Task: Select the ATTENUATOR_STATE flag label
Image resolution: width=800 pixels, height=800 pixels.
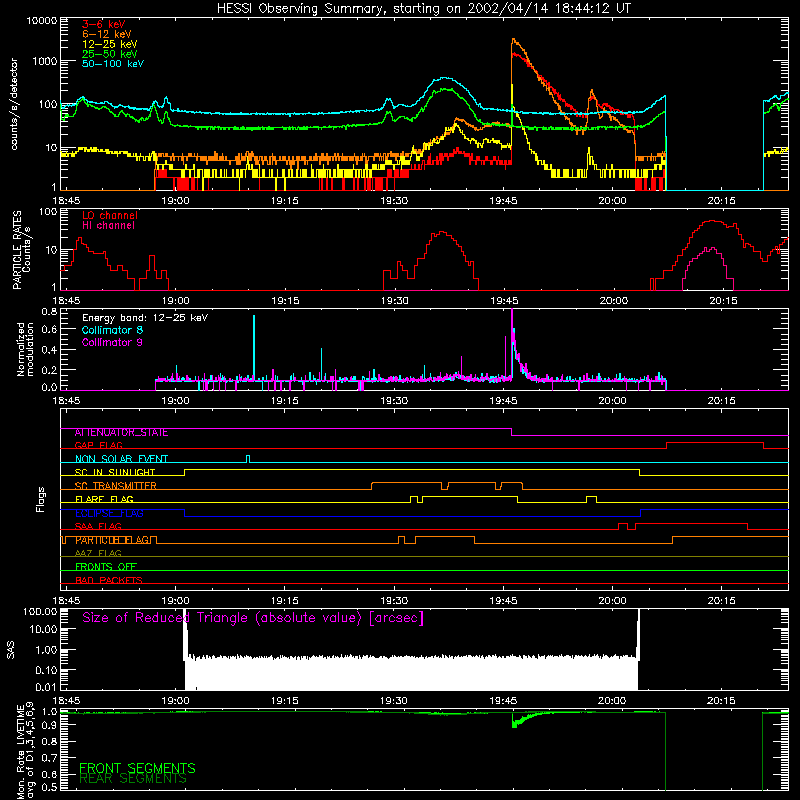Action: [x=121, y=433]
